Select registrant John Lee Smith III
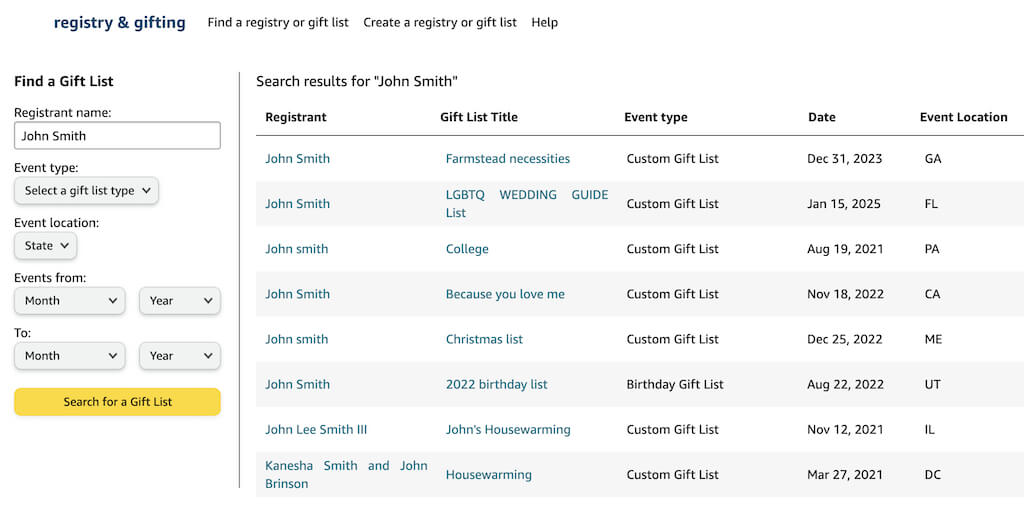Viewport: 1024px width, 507px height. coord(316,429)
